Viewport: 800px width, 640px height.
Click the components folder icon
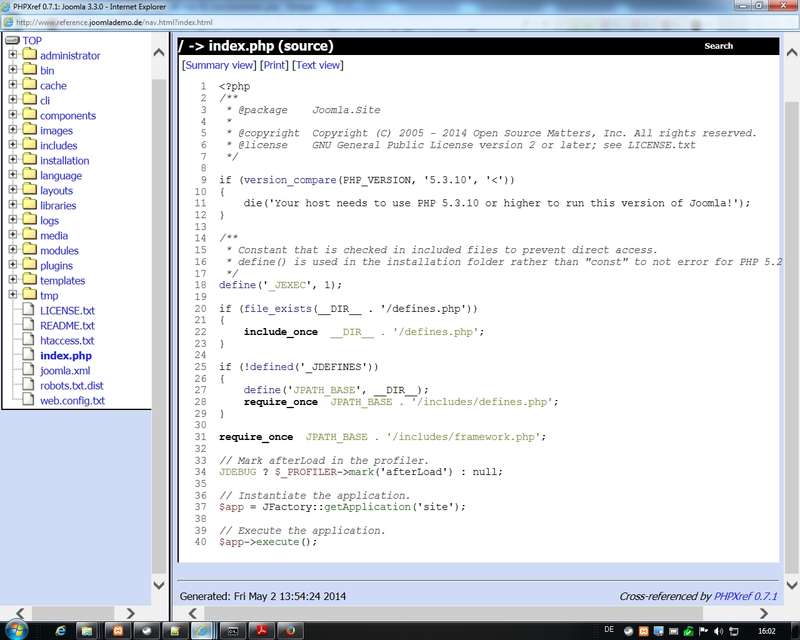(28, 116)
